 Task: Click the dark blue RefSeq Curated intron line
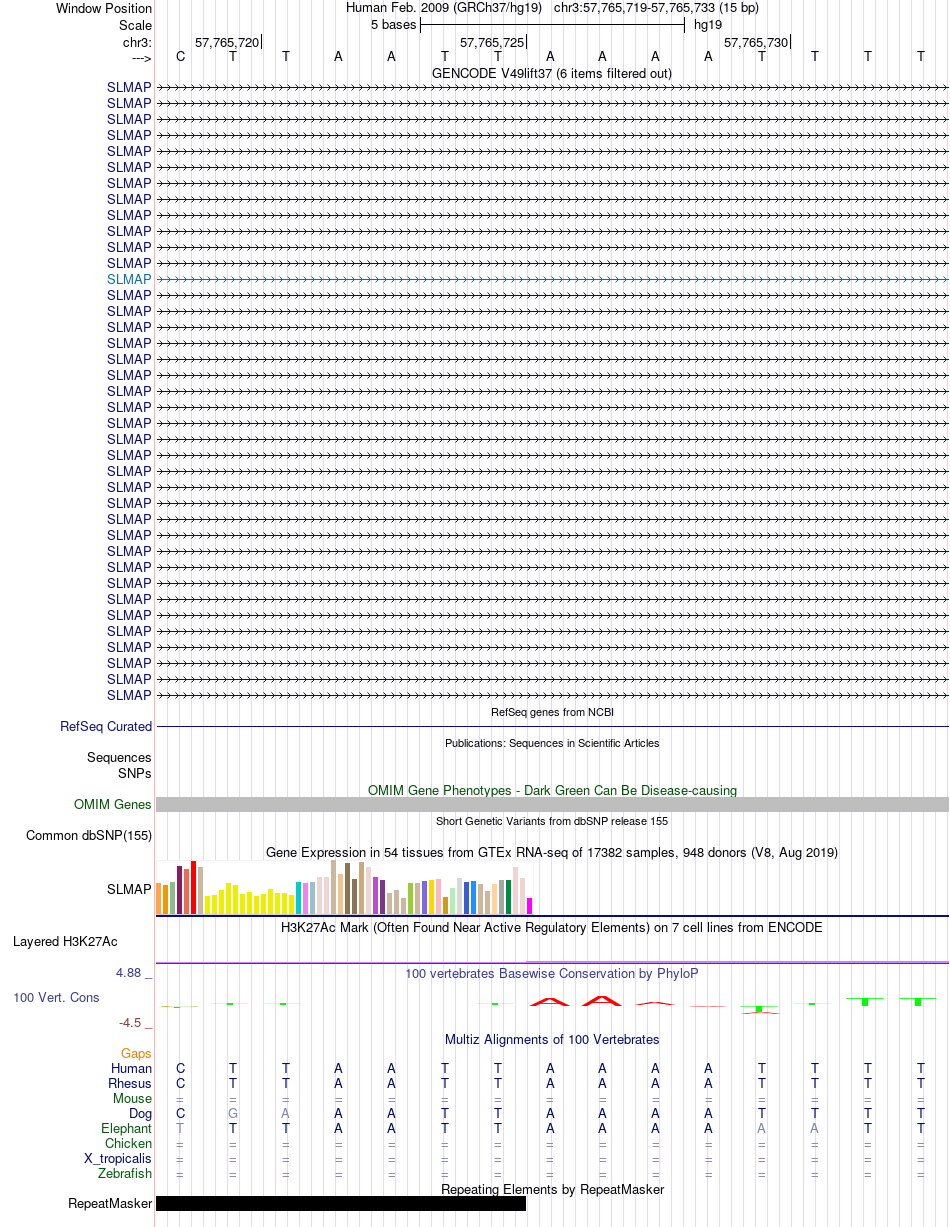click(552, 727)
